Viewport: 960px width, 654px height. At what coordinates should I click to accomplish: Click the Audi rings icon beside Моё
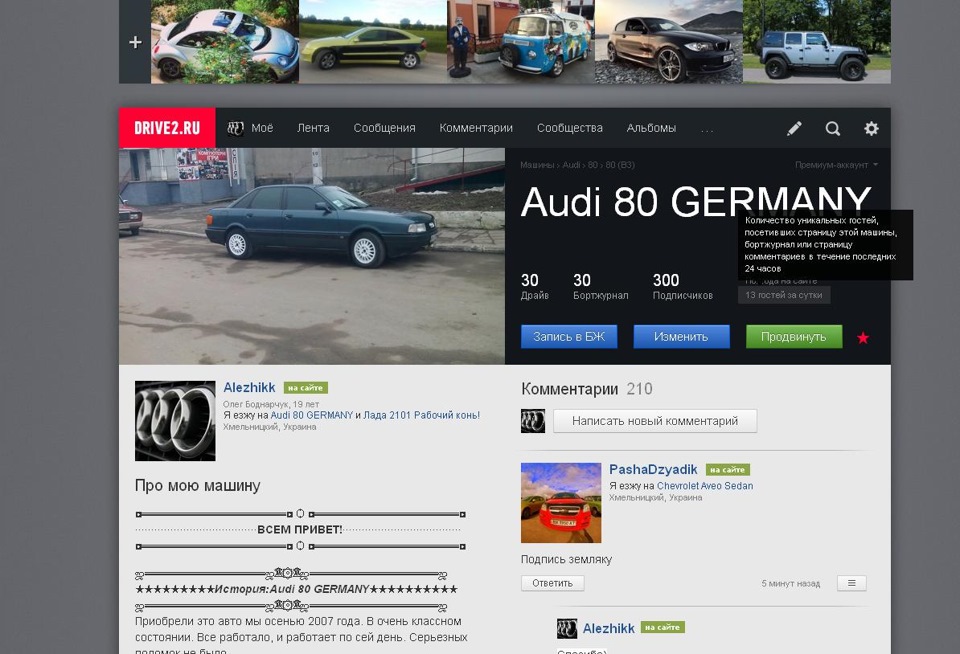click(236, 128)
